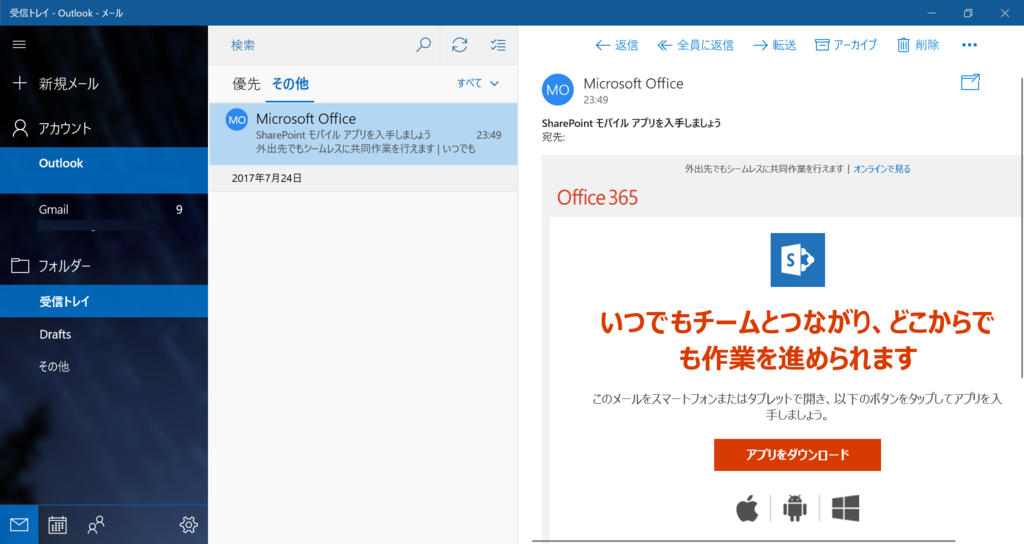Sync this view with refresh icon
The width and height of the screenshot is (1024, 544).
(460, 44)
